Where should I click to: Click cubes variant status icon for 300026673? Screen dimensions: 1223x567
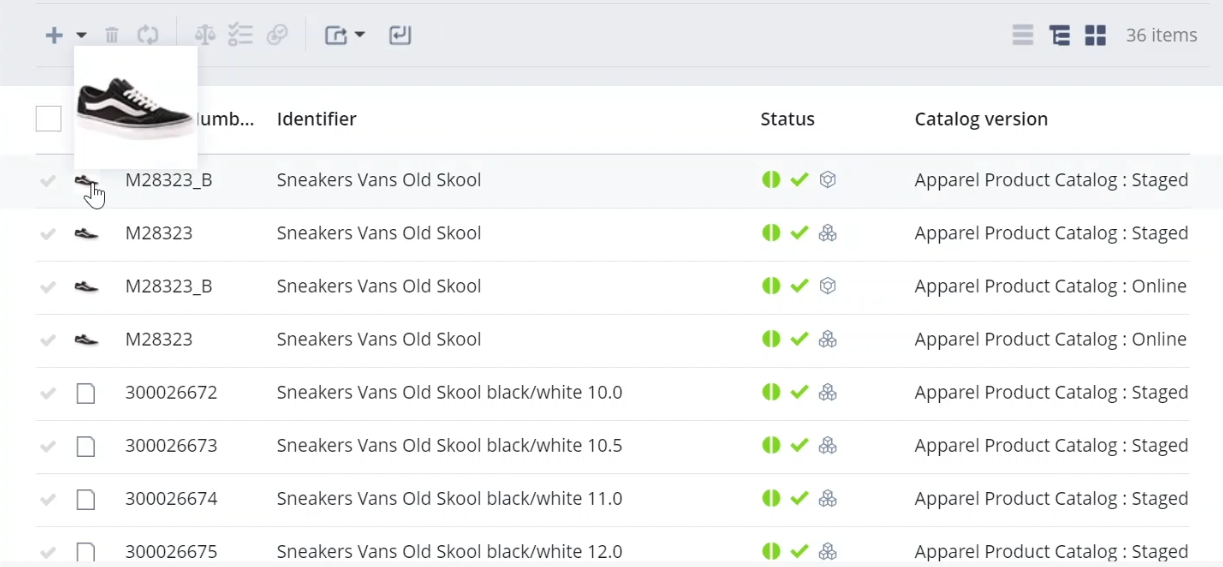pos(827,445)
